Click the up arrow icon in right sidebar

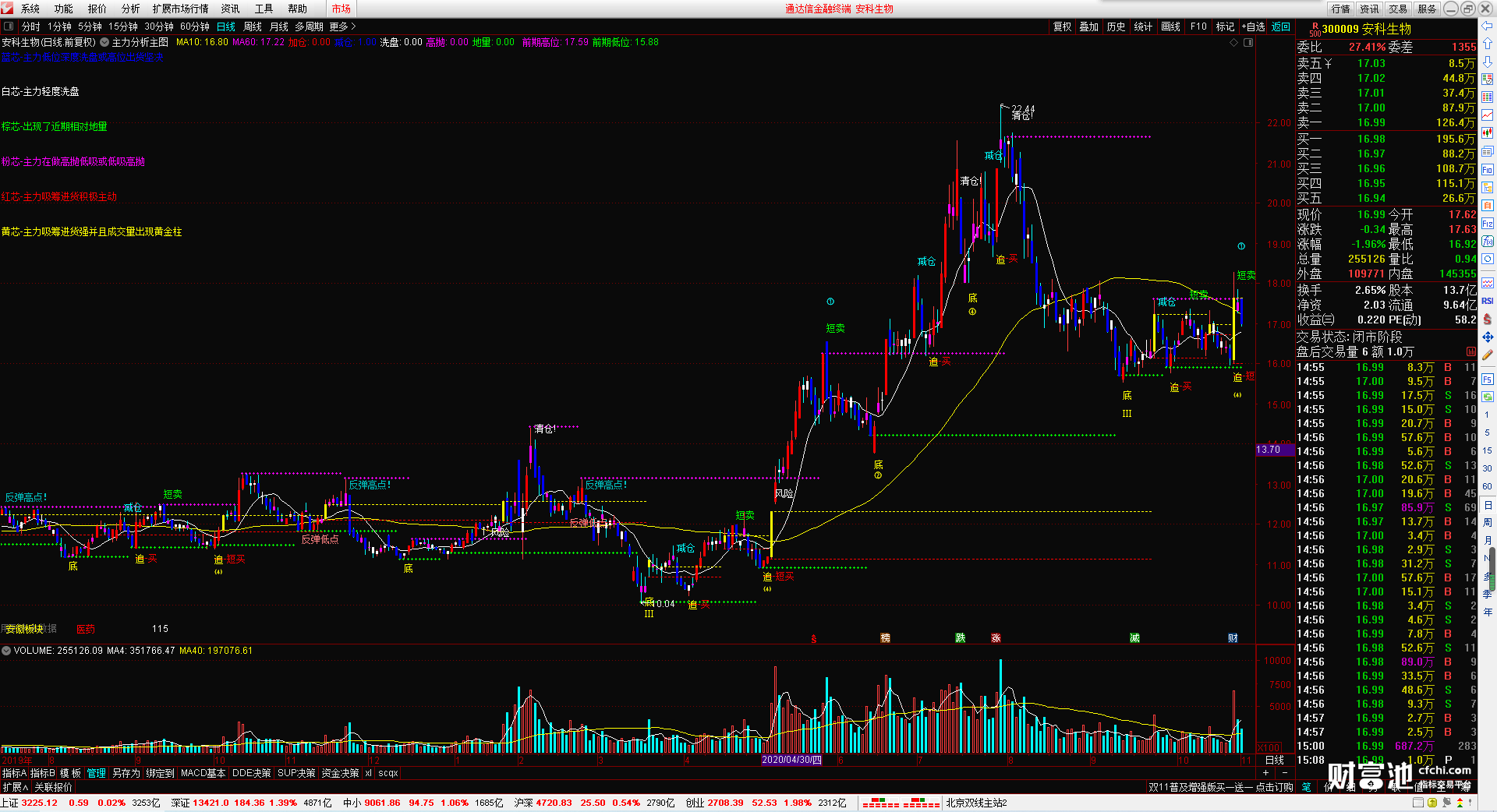coord(1488,44)
